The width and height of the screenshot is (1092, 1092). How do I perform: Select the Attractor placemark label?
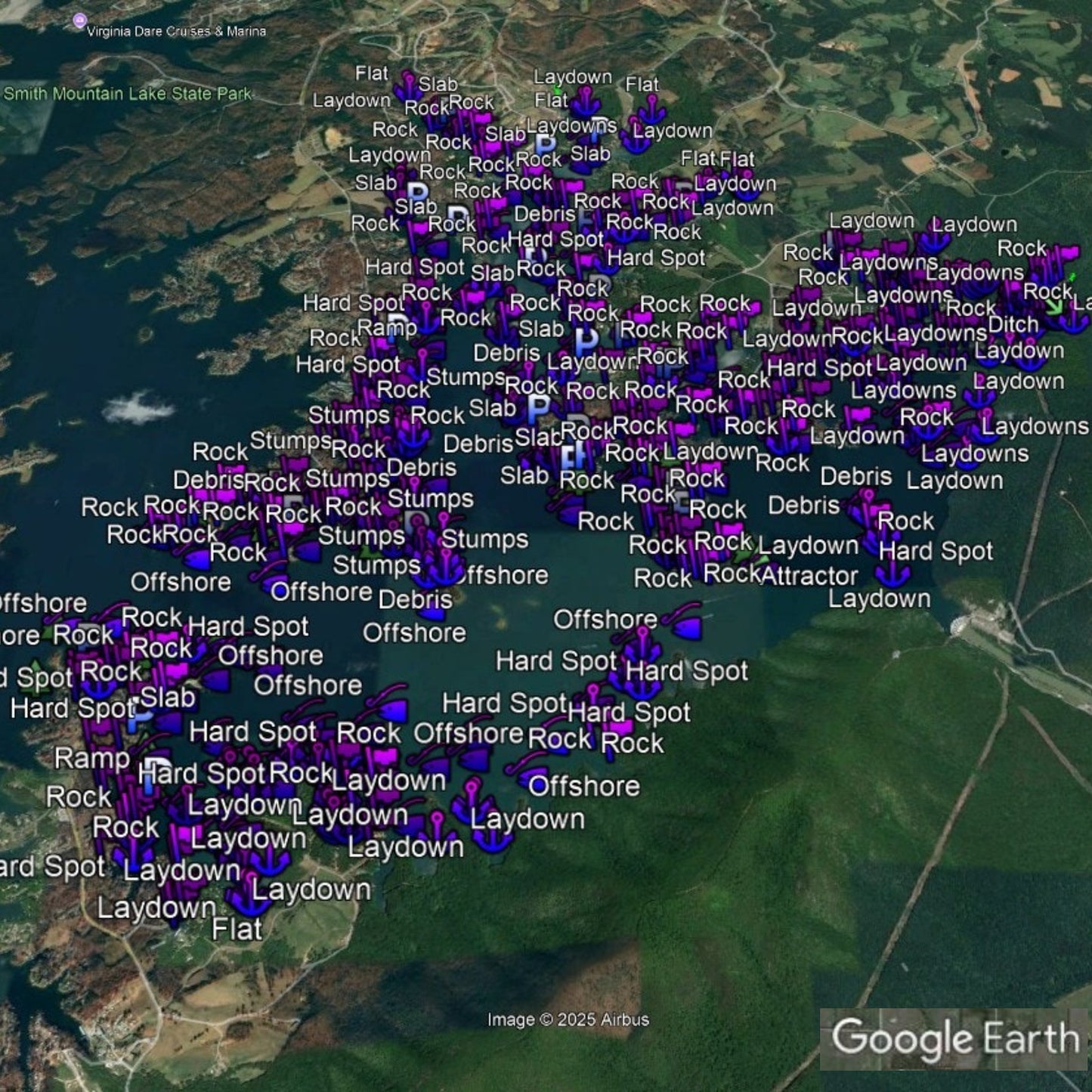pyautogui.click(x=809, y=576)
